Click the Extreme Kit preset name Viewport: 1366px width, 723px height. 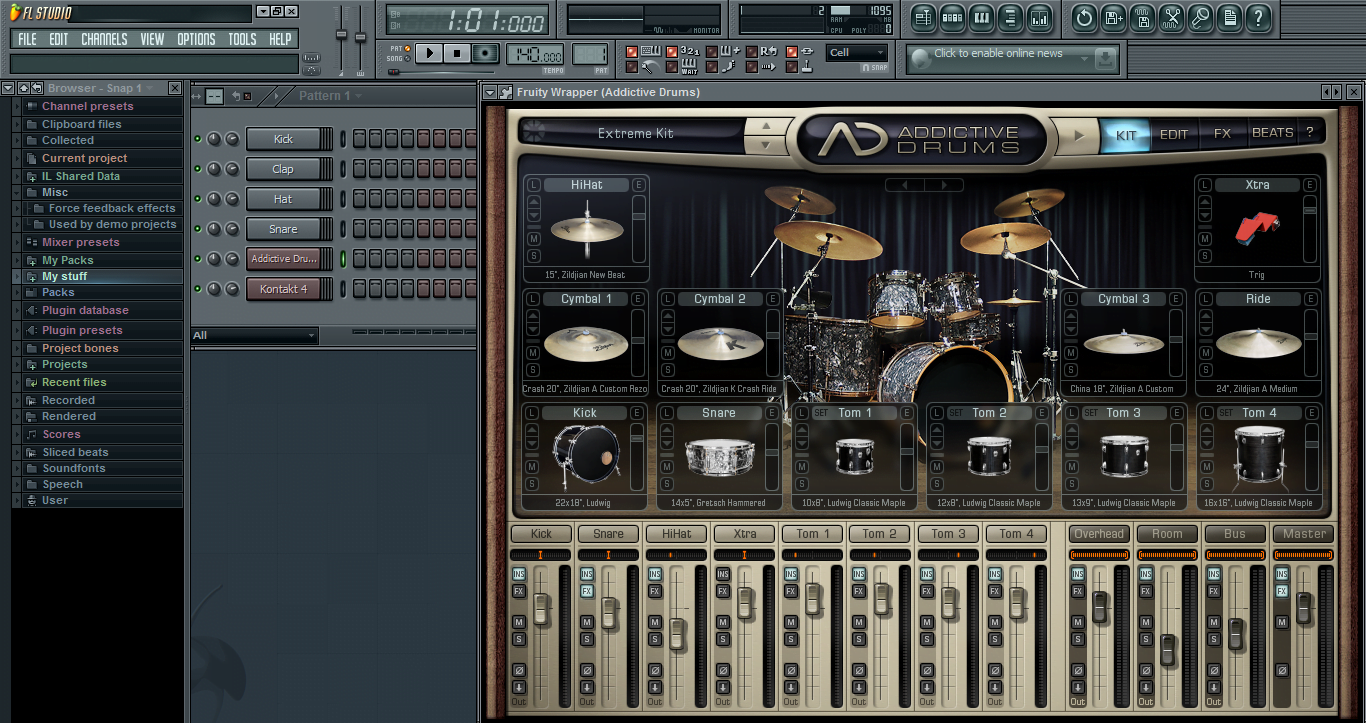(636, 134)
